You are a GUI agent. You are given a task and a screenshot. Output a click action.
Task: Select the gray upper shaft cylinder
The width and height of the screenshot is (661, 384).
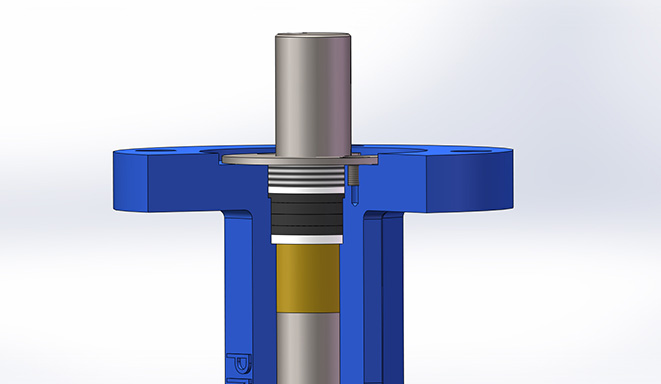[312, 95]
